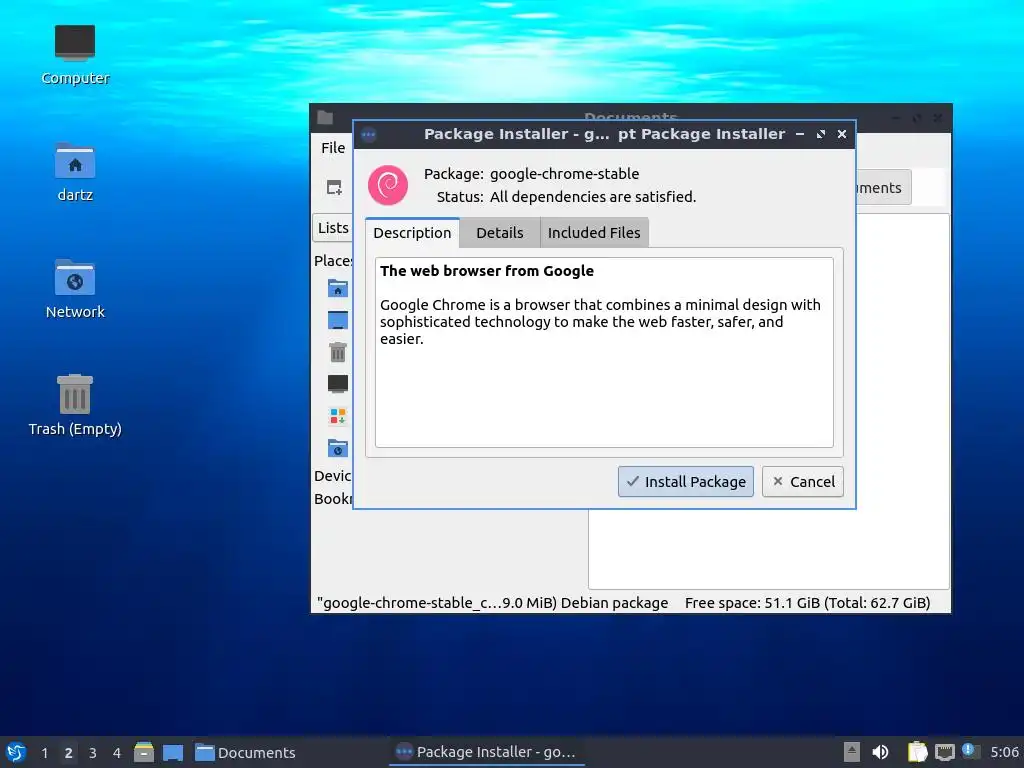Click the google-chrome-stable package name

564,174
